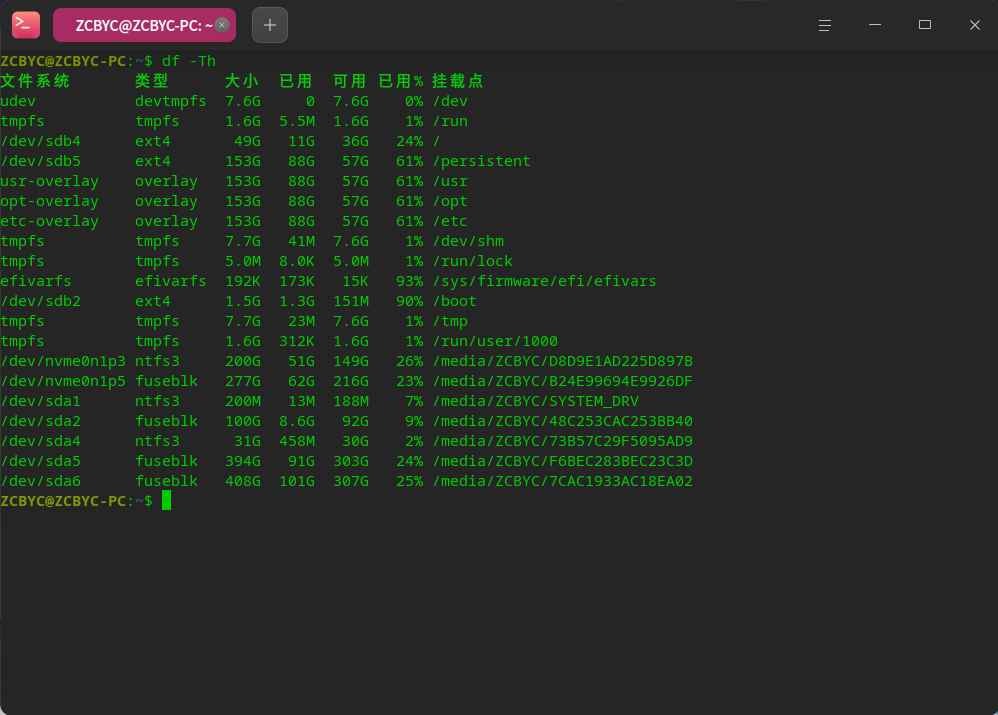Click the '/dev/shm' mount point
Image resolution: width=998 pixels, height=715 pixels.
click(x=468, y=241)
